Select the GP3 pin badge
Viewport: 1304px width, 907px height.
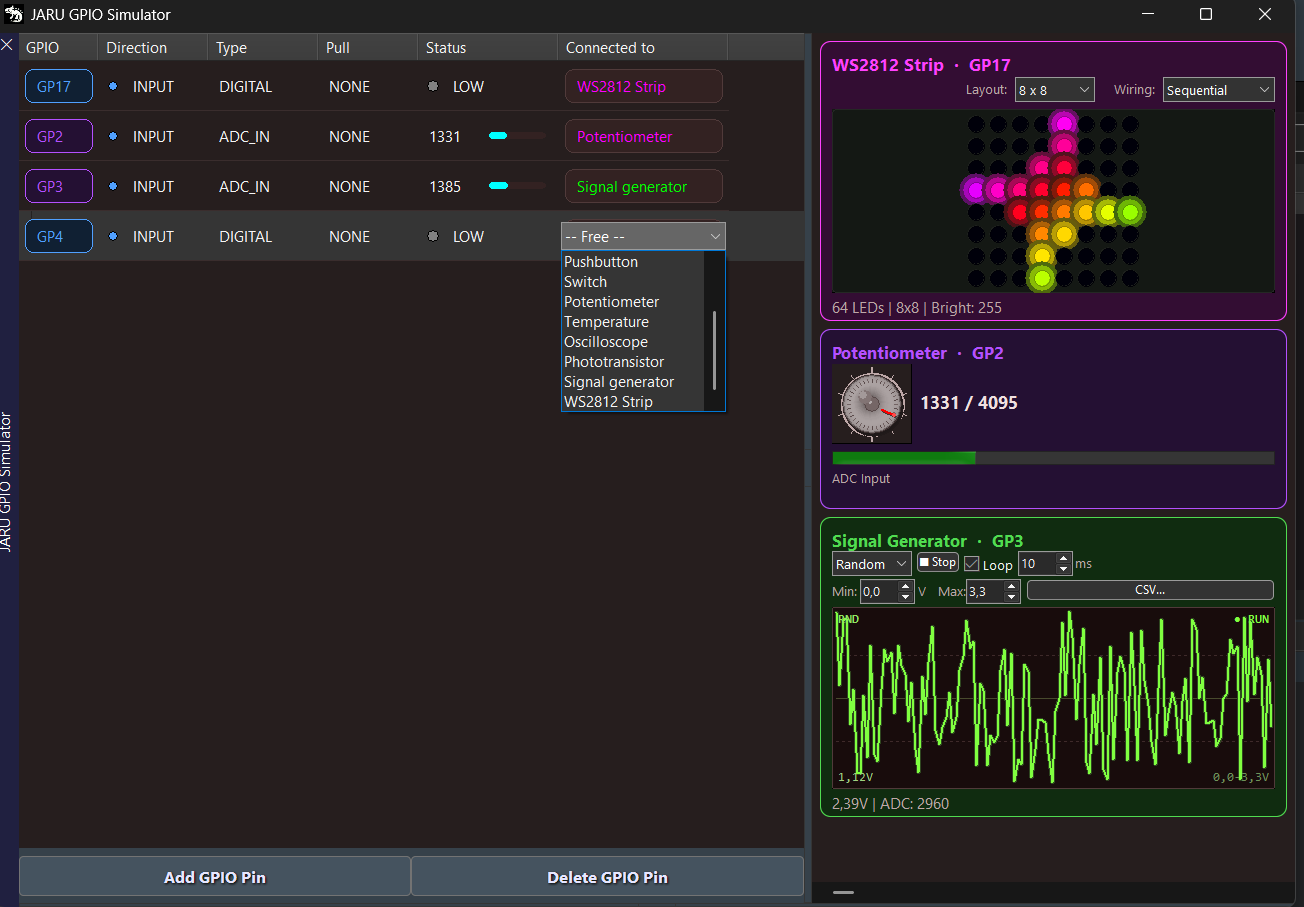58,186
